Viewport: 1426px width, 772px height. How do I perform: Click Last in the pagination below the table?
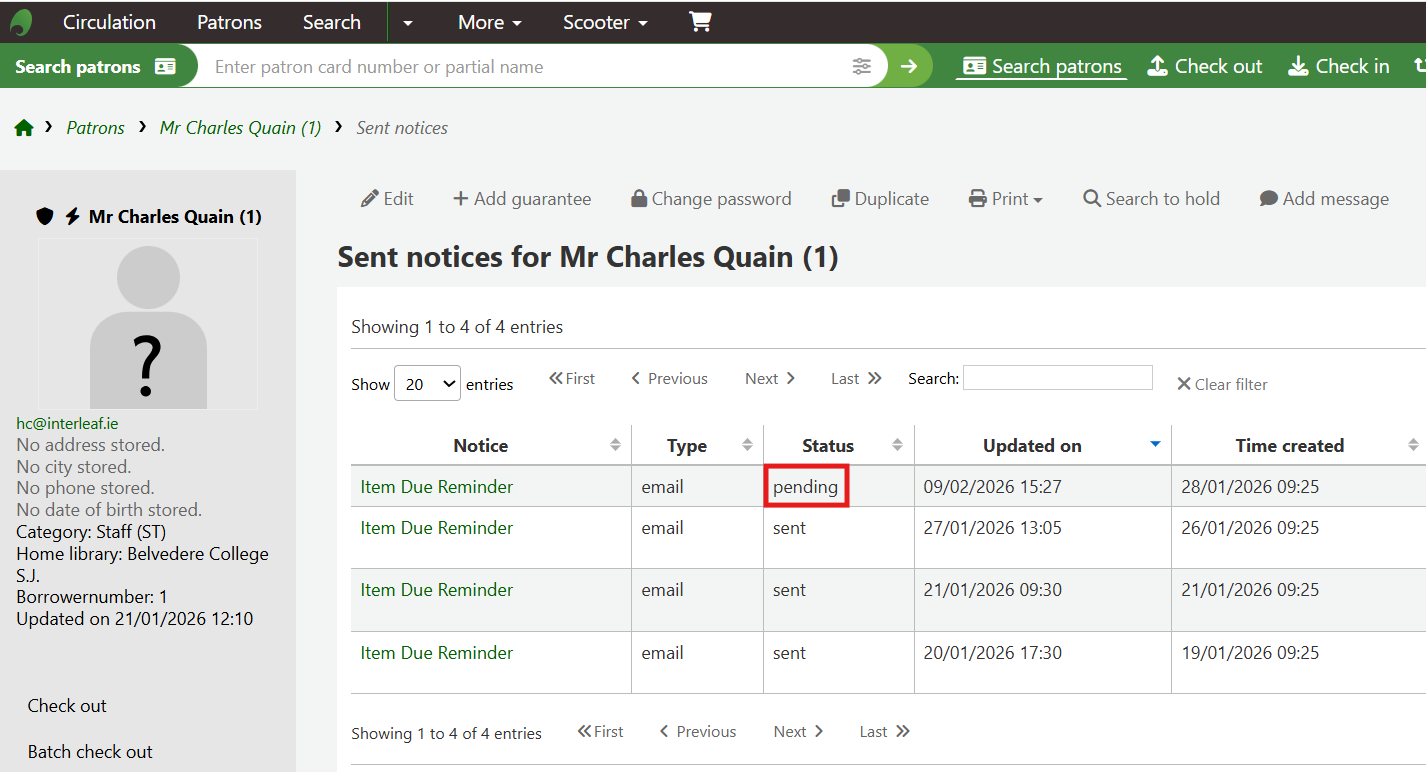coord(885,732)
